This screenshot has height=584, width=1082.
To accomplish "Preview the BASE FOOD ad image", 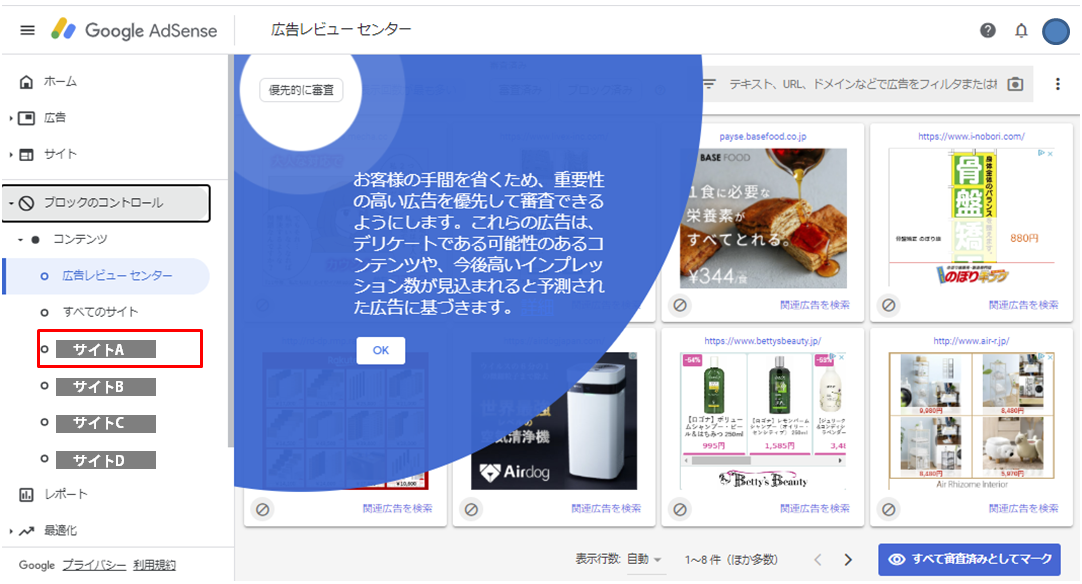I will click(763, 218).
